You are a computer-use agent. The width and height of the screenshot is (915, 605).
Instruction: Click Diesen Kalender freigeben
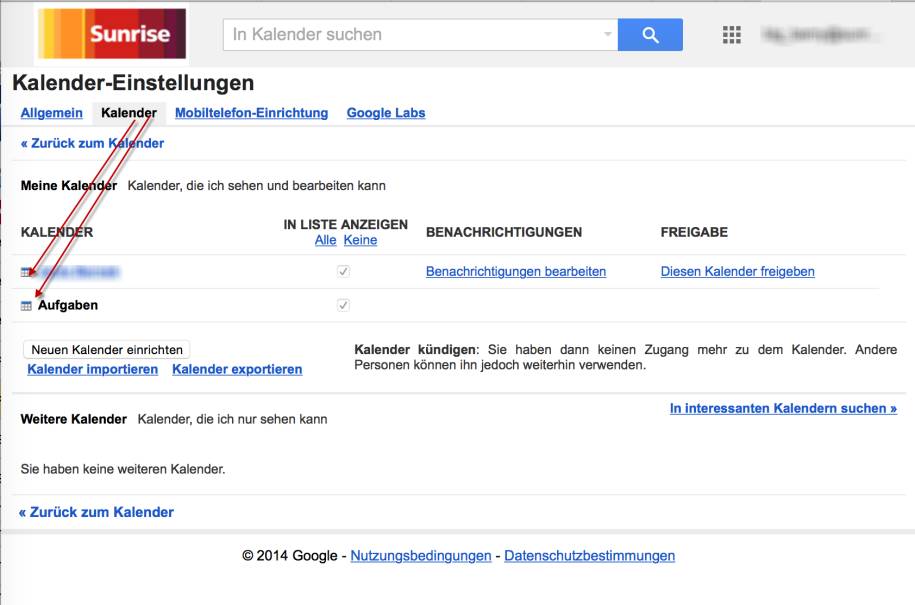point(737,271)
